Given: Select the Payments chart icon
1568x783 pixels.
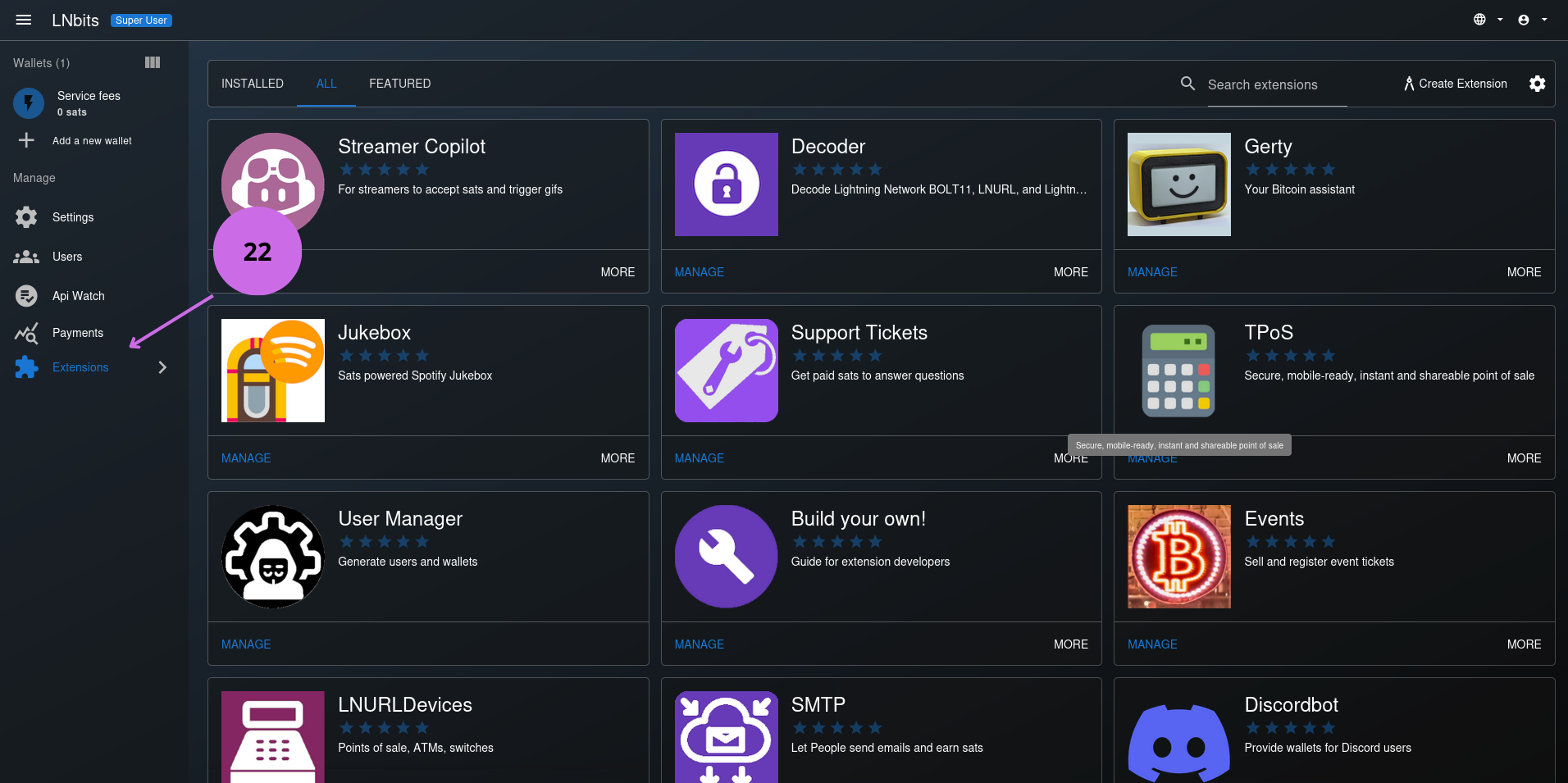Looking at the screenshot, I should click(25, 333).
